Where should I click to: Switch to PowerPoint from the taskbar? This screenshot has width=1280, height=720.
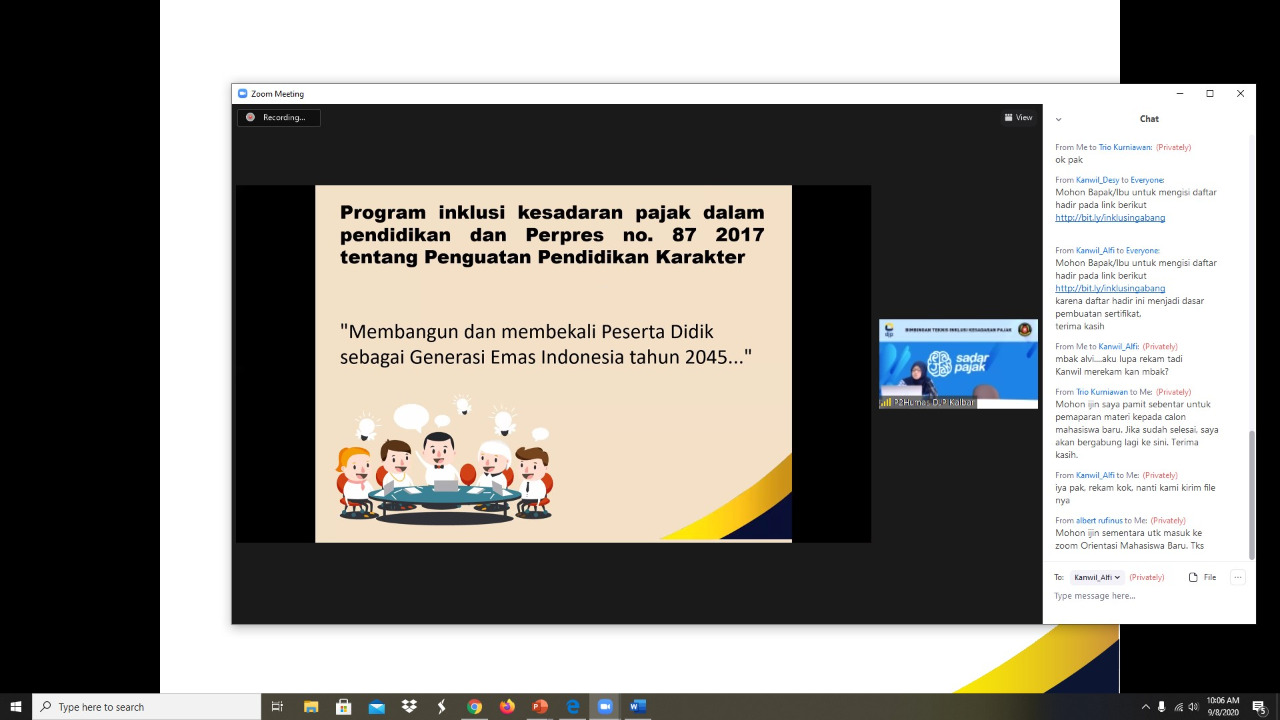coord(540,707)
